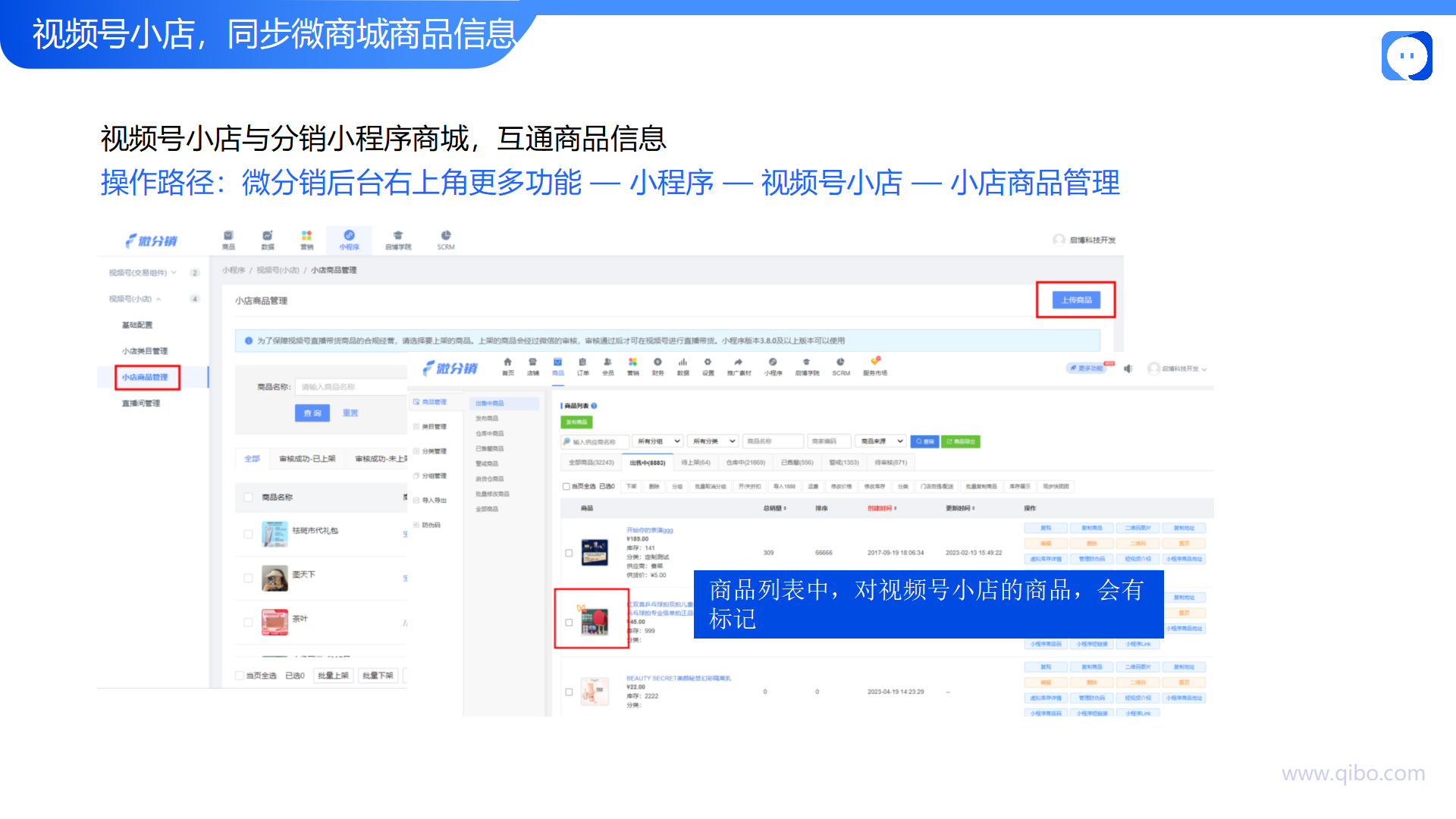Tick the checkbox for 开始你的表演ggg product
The width and height of the screenshot is (1456, 819).
pos(569,553)
